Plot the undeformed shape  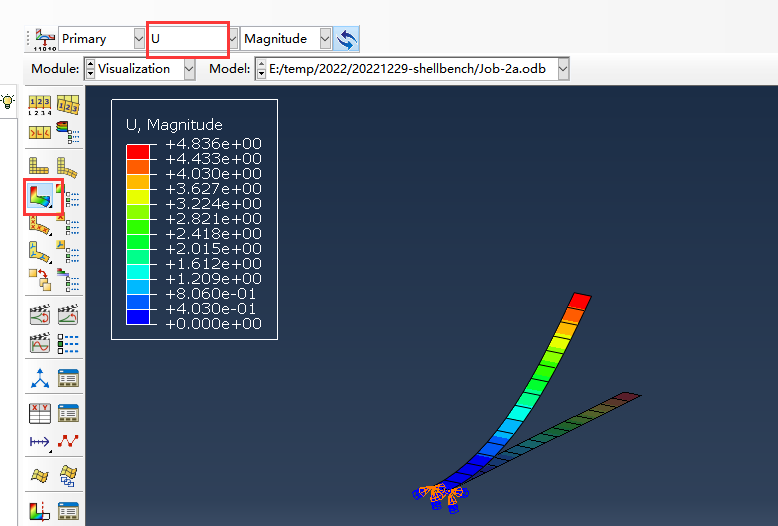click(x=39, y=166)
